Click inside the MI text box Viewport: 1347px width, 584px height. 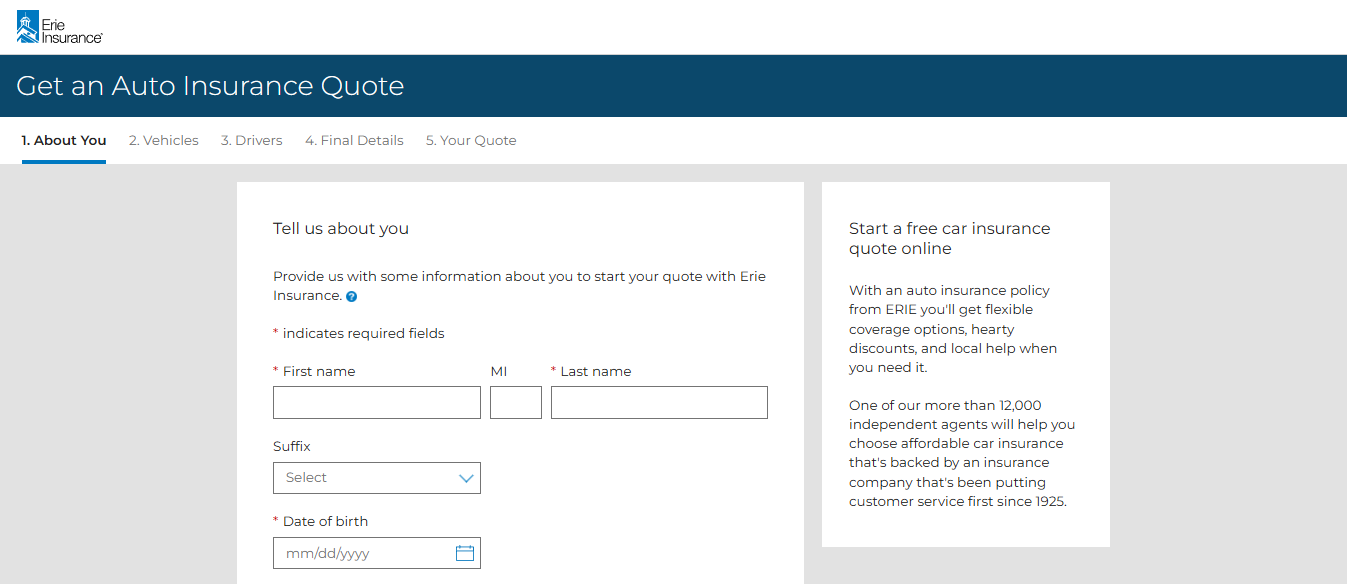tap(515, 403)
